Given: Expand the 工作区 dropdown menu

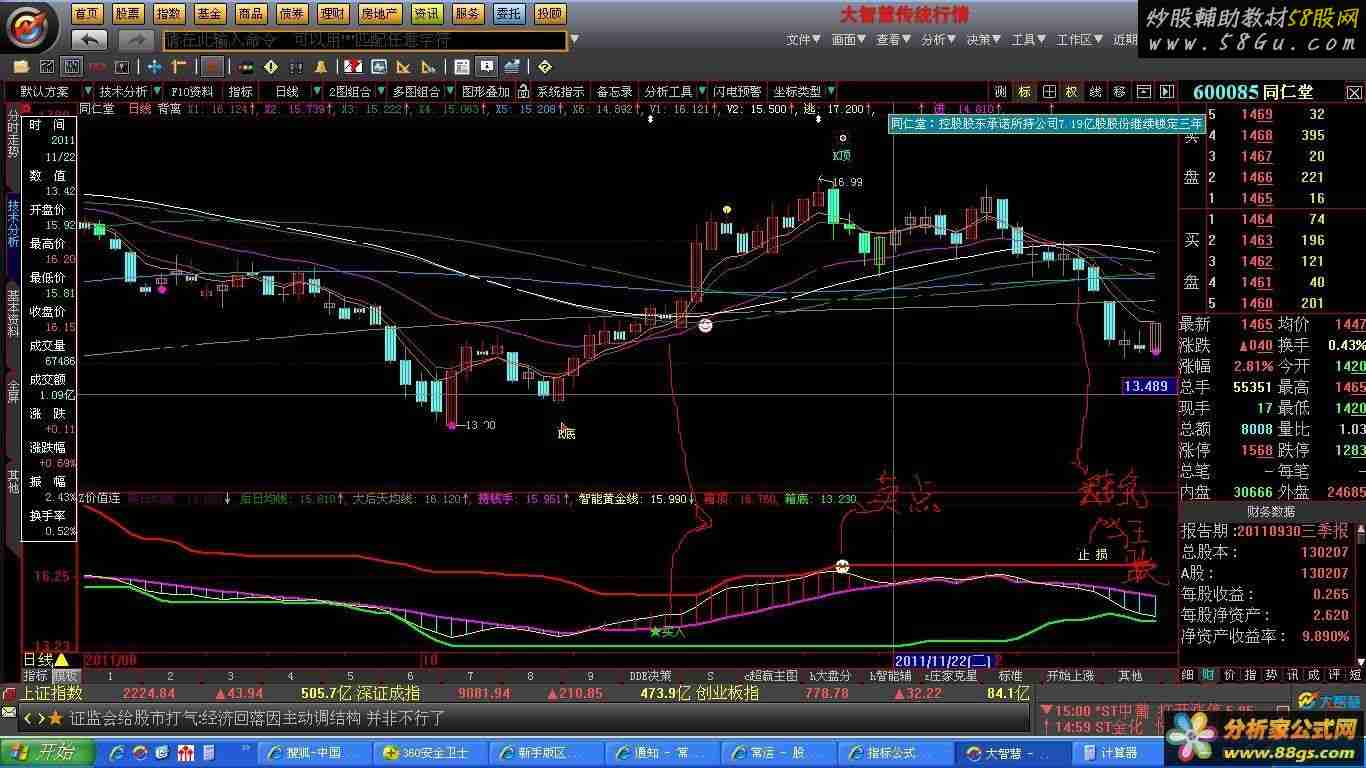Looking at the screenshot, I should tap(1079, 40).
